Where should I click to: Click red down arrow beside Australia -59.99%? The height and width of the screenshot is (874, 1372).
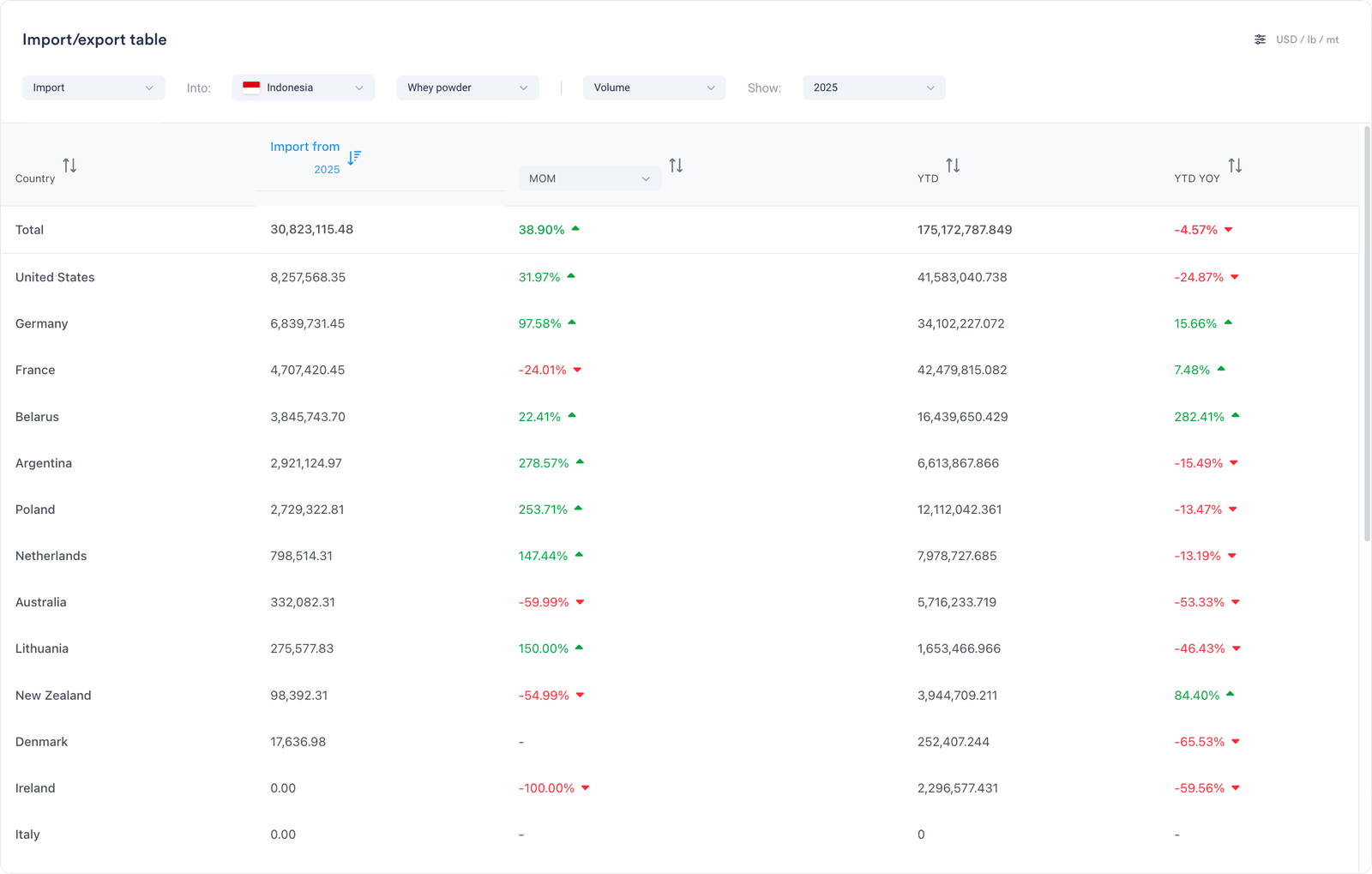tap(580, 602)
